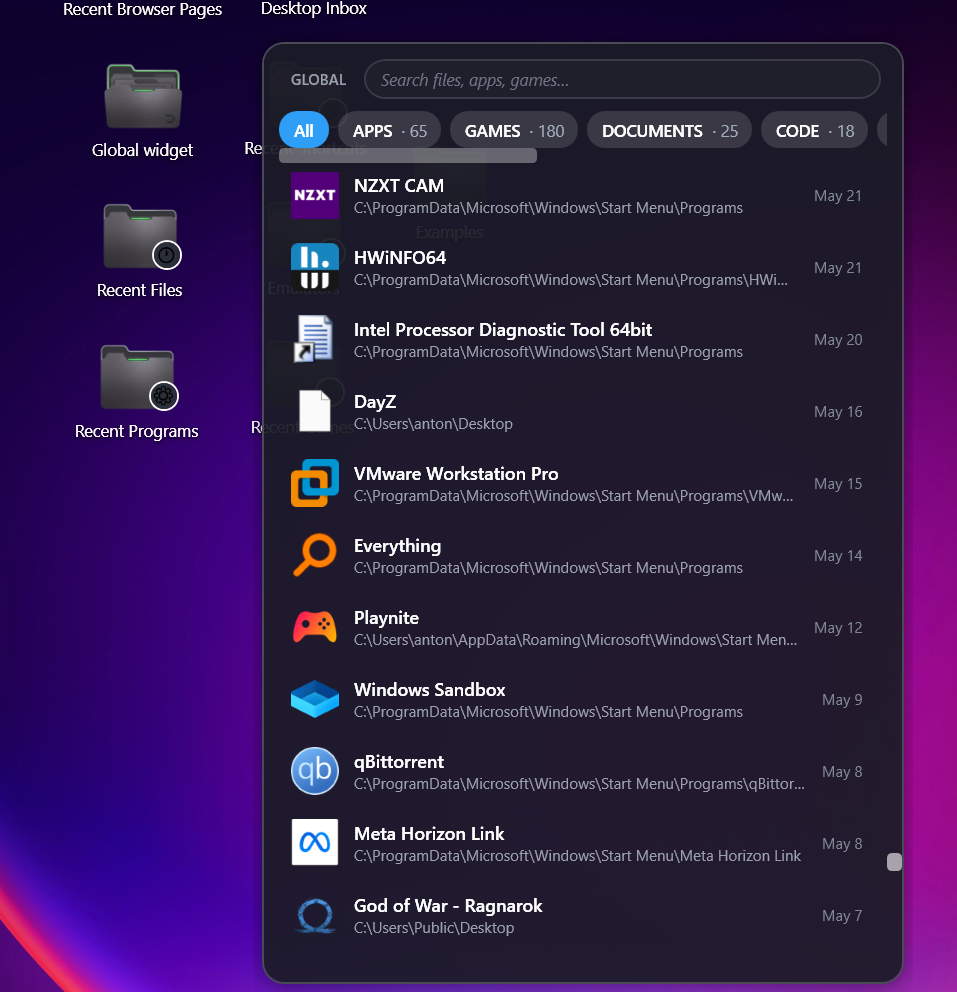Image resolution: width=957 pixels, height=992 pixels.
Task: Click the God of War Ragnarok icon
Action: click(314, 915)
